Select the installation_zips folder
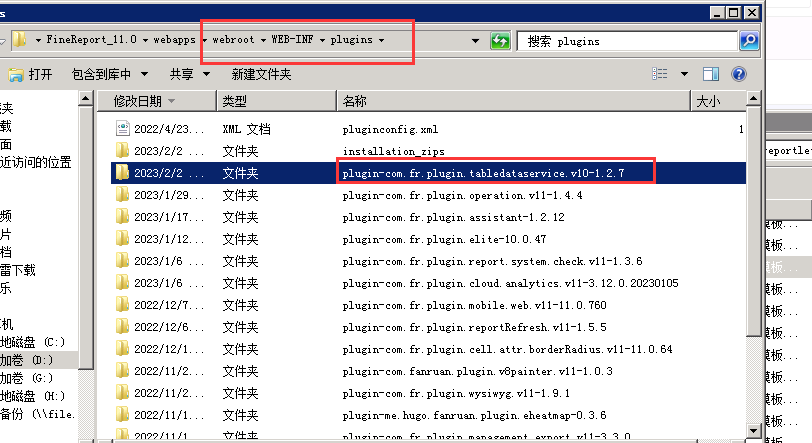Viewport: 812px width, 443px height. click(x=394, y=151)
